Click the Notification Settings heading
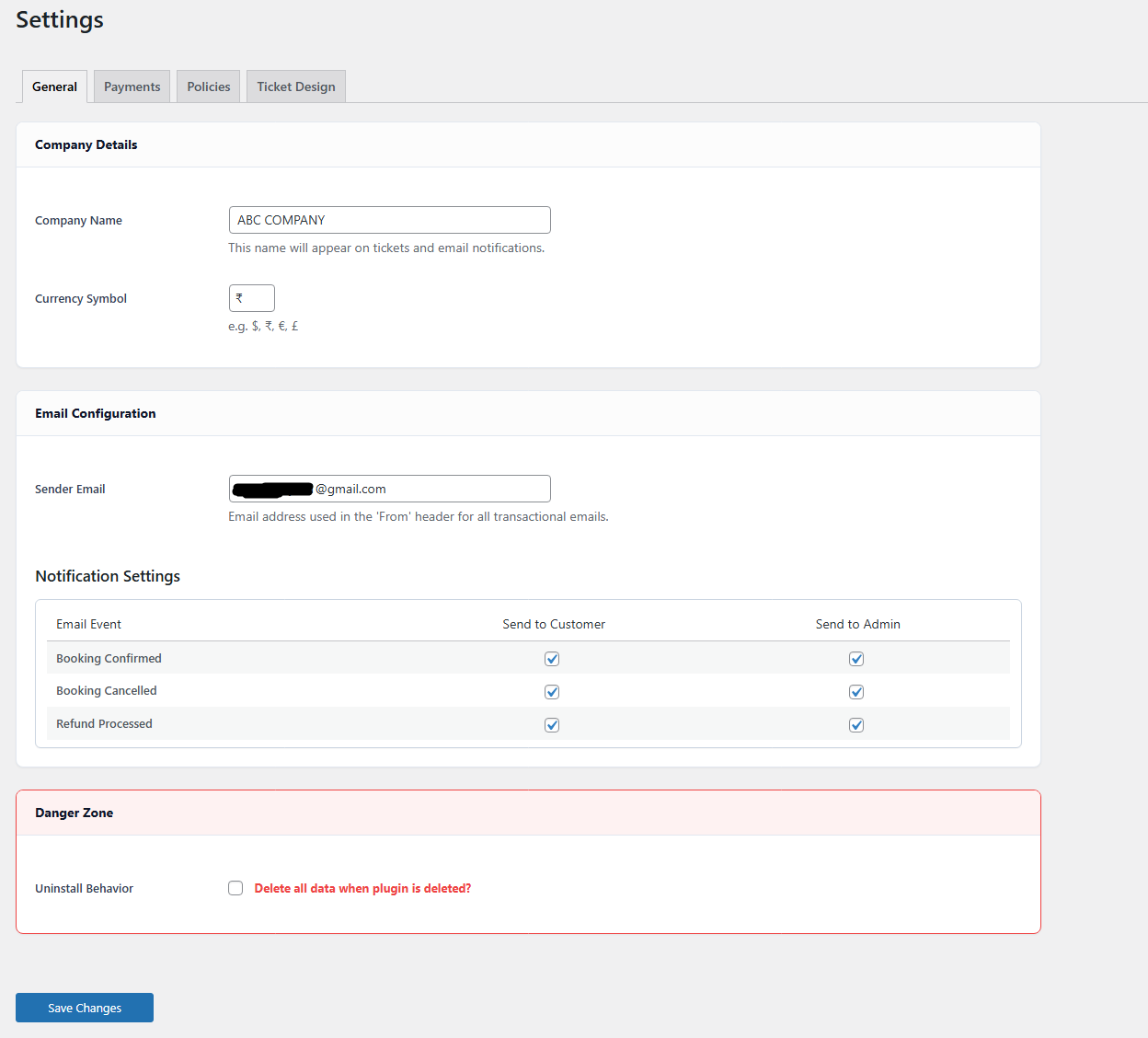Viewport: 1148px width, 1038px height. click(x=107, y=575)
